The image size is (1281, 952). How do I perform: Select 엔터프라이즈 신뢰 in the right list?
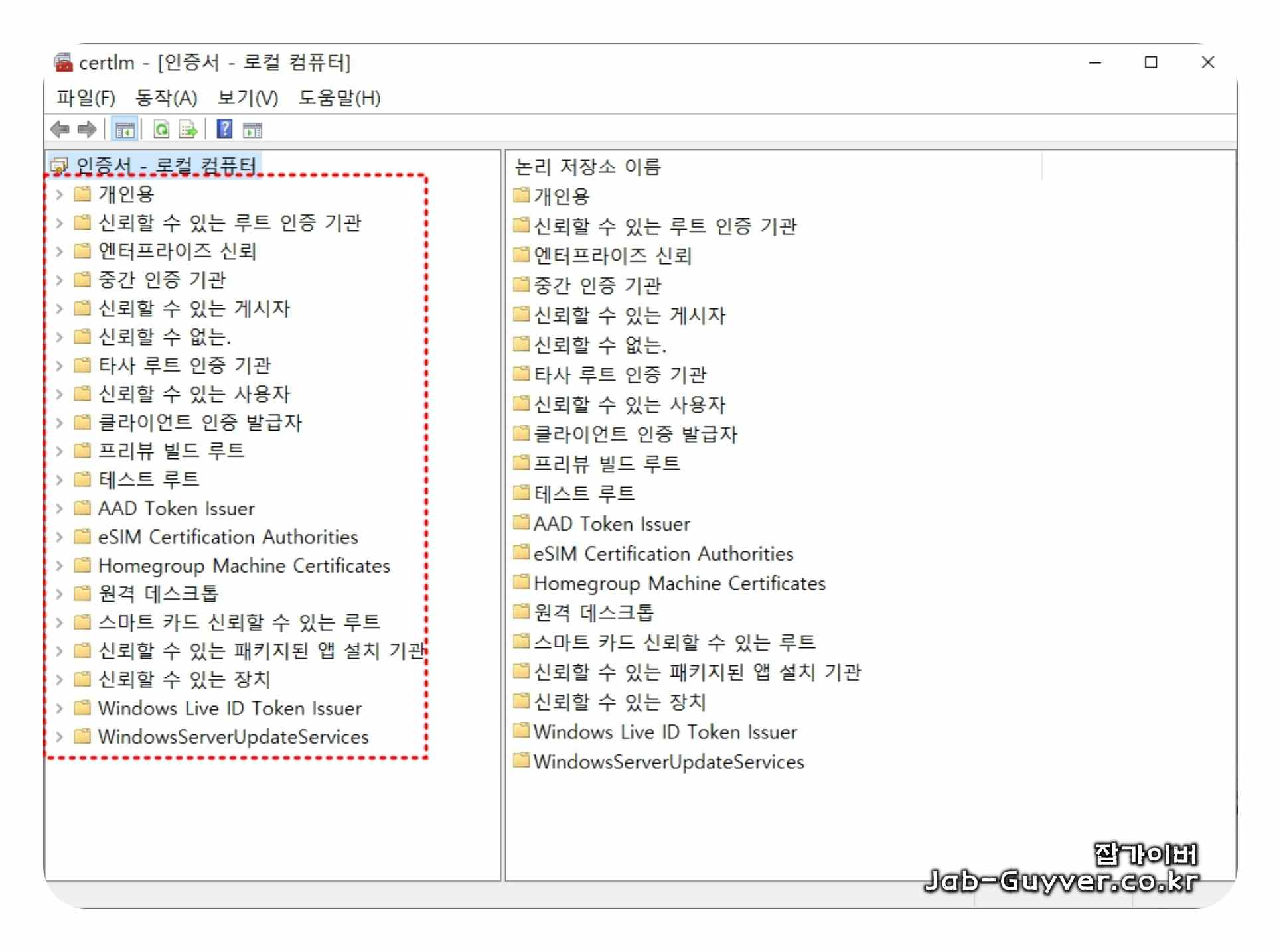coord(612,256)
